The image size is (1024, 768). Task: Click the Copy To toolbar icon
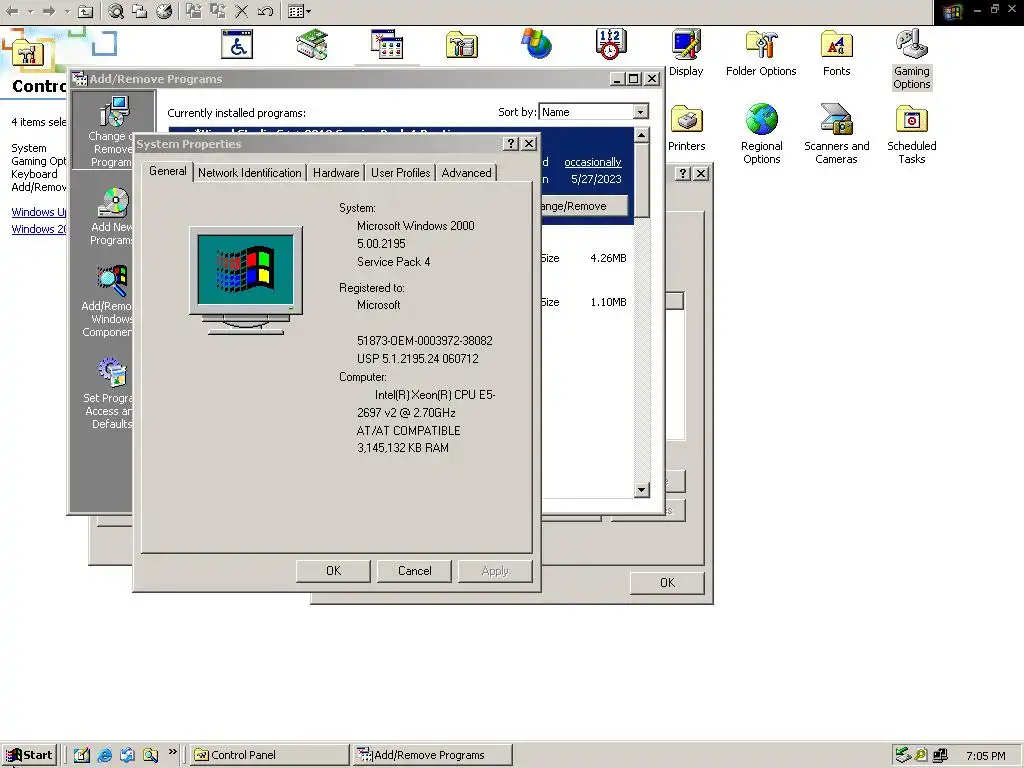point(217,11)
